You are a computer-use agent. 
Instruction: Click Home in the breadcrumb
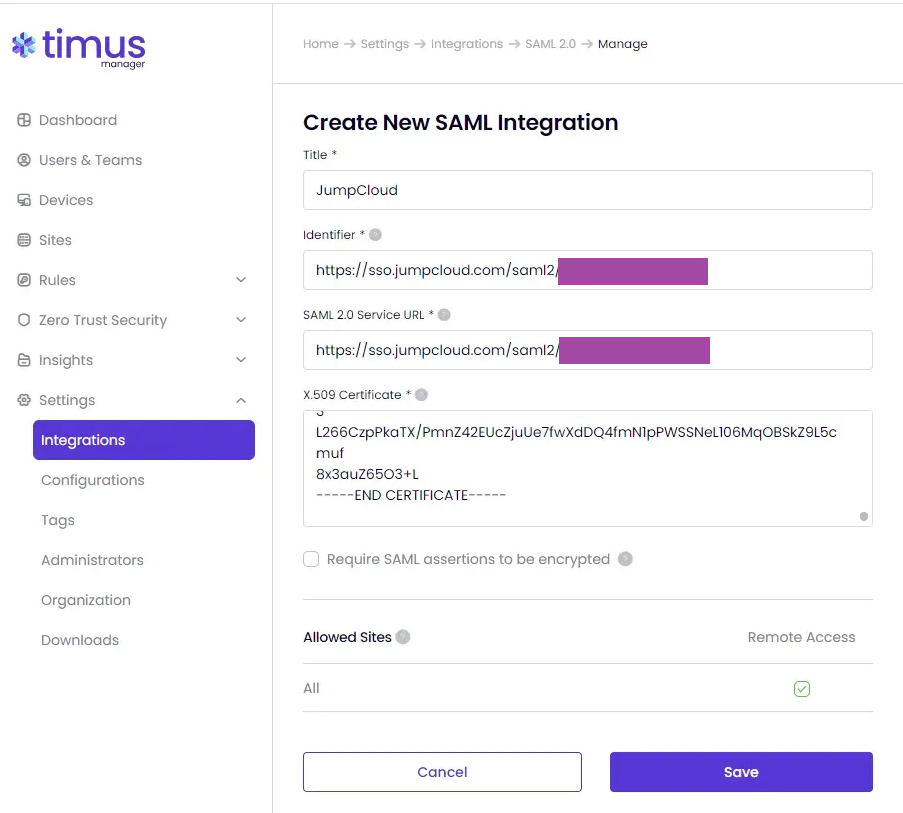(x=321, y=44)
